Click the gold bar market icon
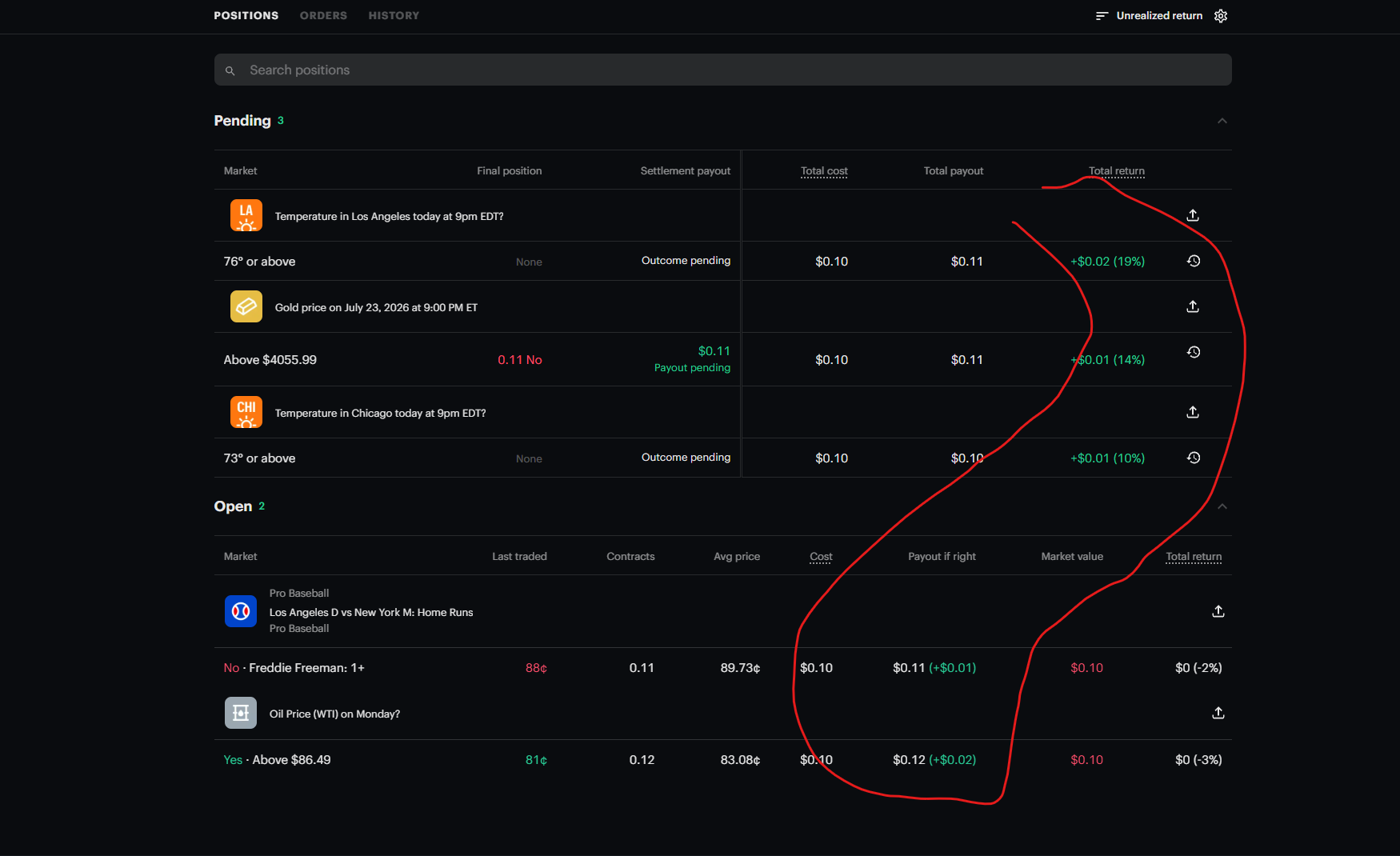The width and height of the screenshot is (1400, 856). coord(246,307)
